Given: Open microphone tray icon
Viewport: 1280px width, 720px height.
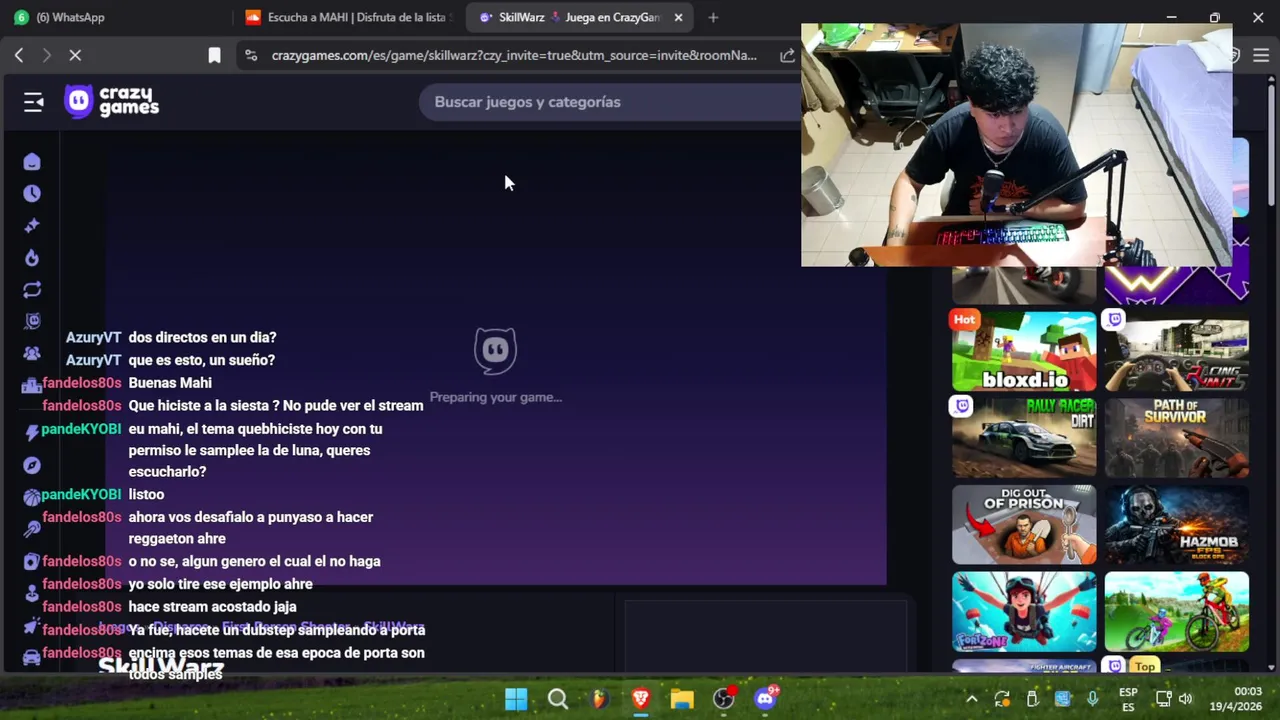Looking at the screenshot, I should click(1092, 699).
